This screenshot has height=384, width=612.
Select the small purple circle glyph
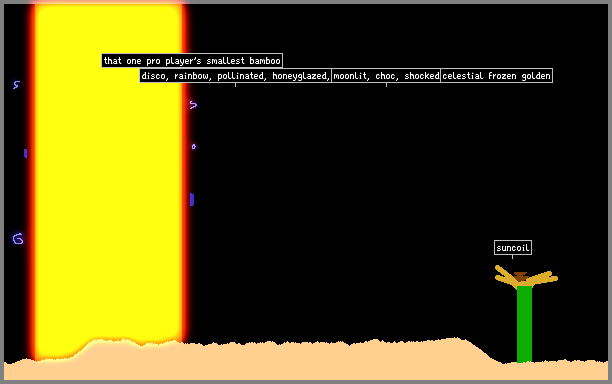click(x=194, y=146)
